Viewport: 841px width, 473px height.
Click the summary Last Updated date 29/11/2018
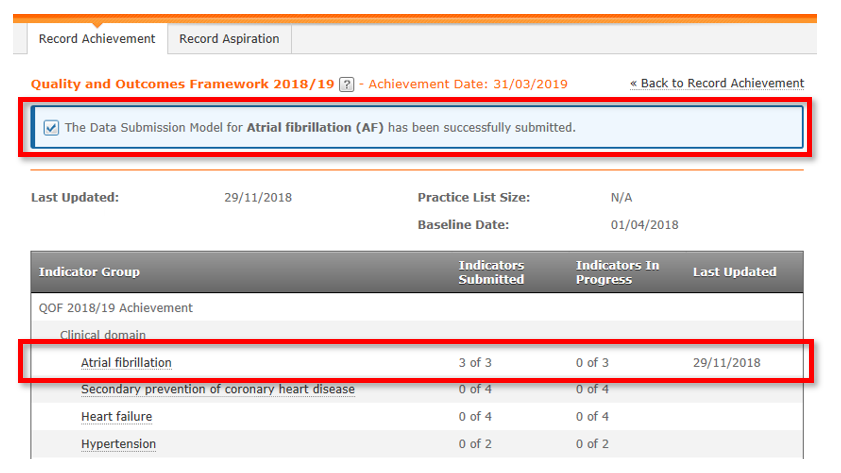point(258,197)
